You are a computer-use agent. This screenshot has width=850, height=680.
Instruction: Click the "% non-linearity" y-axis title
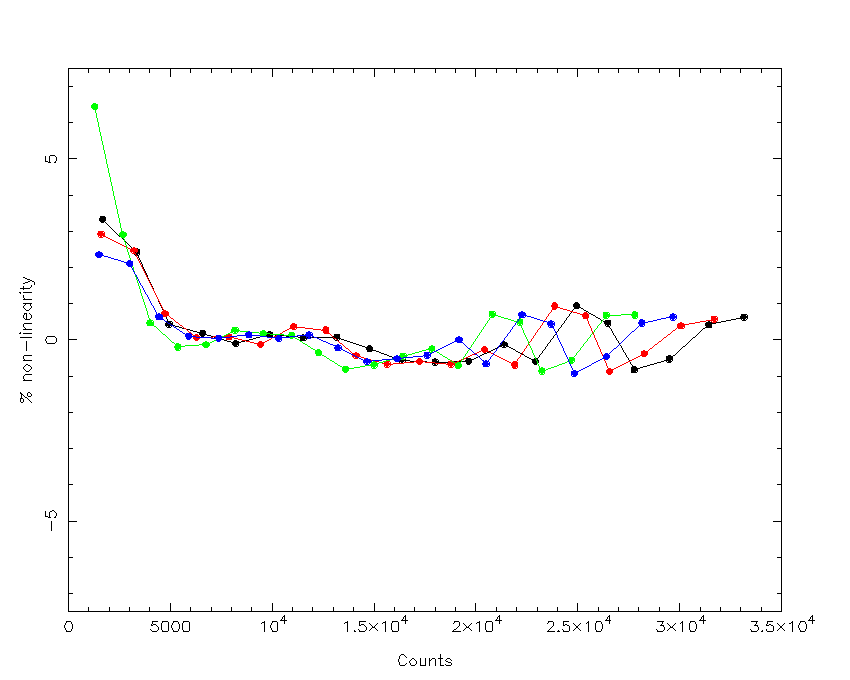[x=29, y=339]
